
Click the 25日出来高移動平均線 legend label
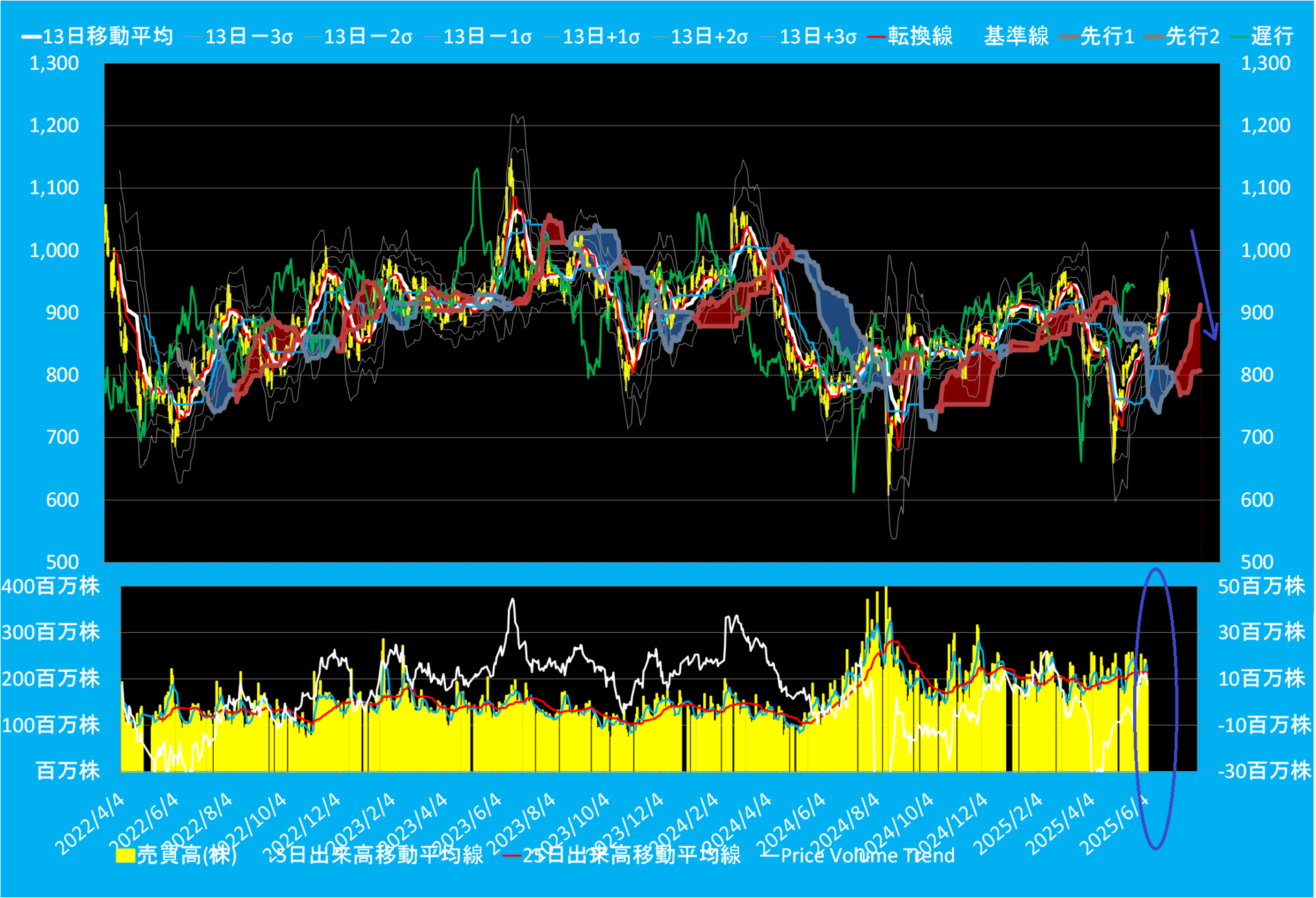tap(631, 855)
